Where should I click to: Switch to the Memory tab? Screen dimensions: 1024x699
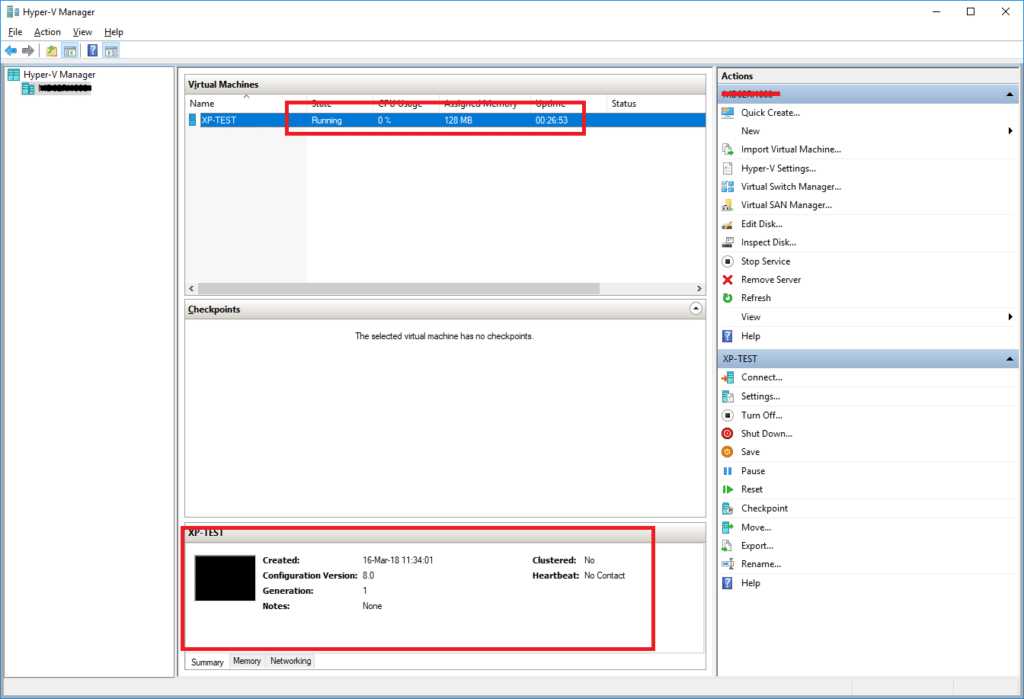click(x=247, y=661)
